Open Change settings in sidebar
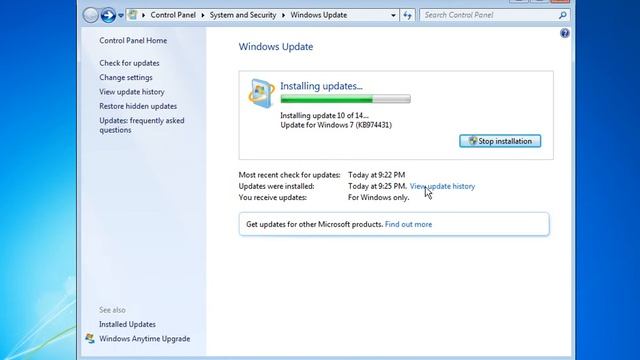640x360 pixels. 126,77
